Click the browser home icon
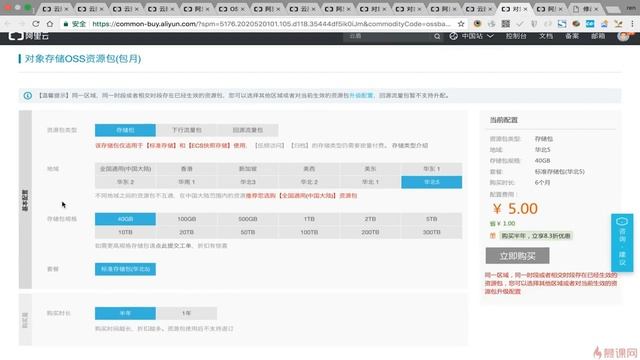640x360 pixels. coord(50,24)
